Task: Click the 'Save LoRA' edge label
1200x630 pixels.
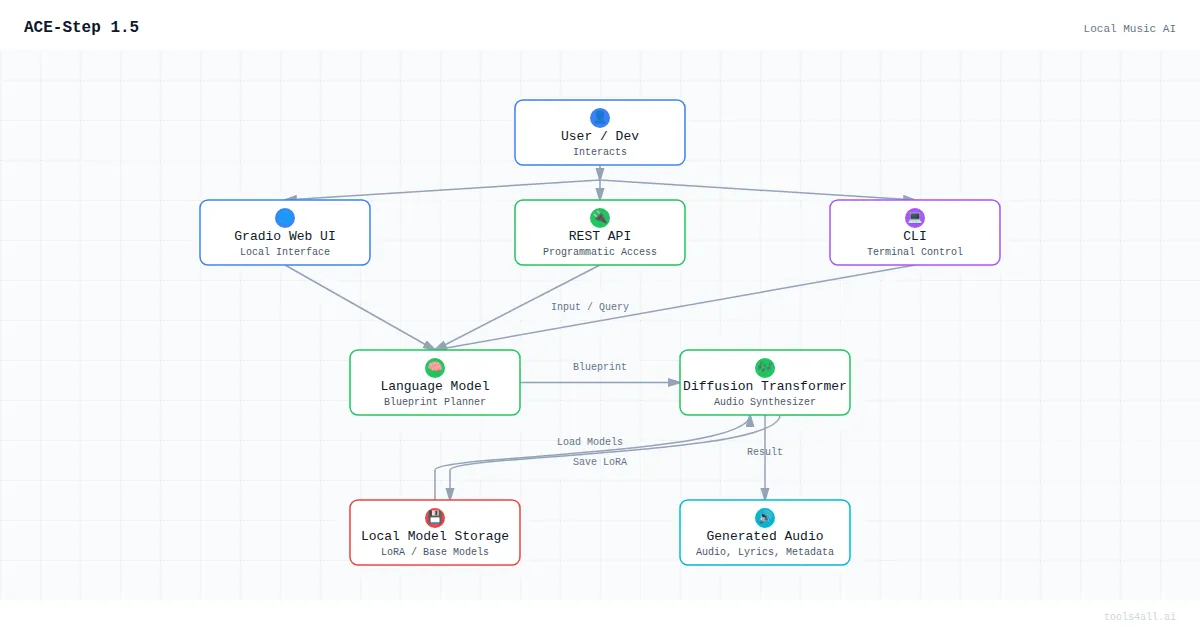Action: [600, 462]
